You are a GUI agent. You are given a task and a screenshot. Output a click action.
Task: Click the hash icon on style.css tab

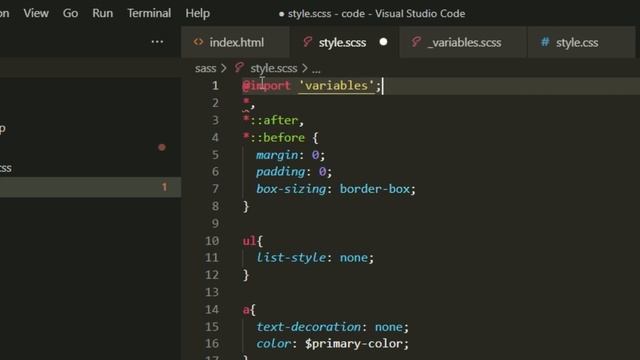(545, 42)
